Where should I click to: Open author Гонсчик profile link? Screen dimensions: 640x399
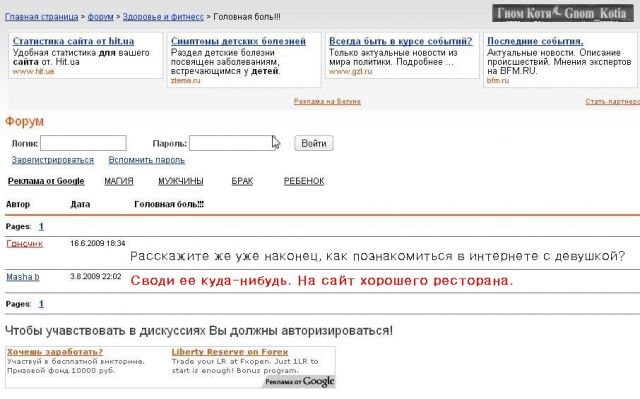point(24,244)
